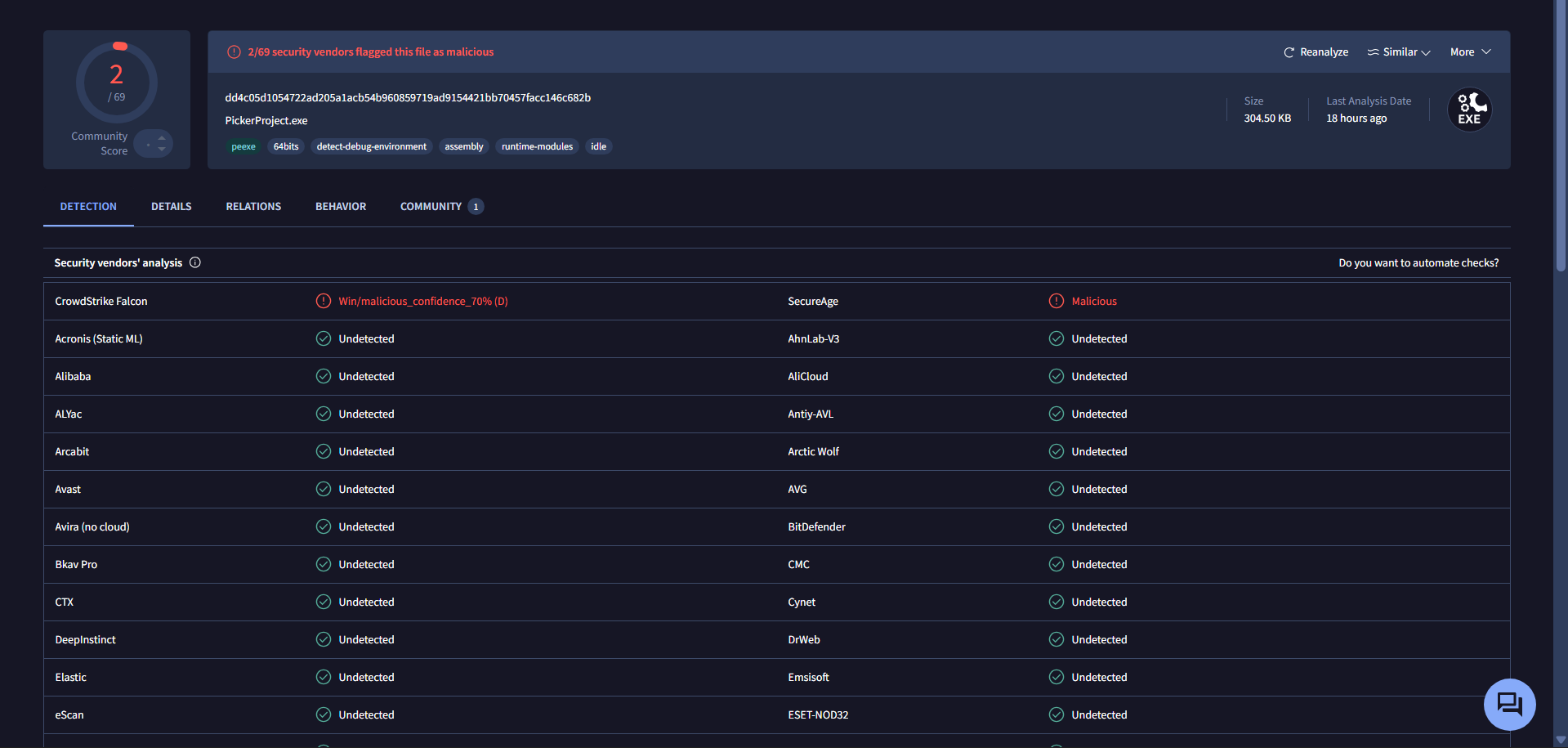Click the undetected checkmark for Elastic
Image resolution: width=1568 pixels, height=748 pixels.
click(324, 677)
